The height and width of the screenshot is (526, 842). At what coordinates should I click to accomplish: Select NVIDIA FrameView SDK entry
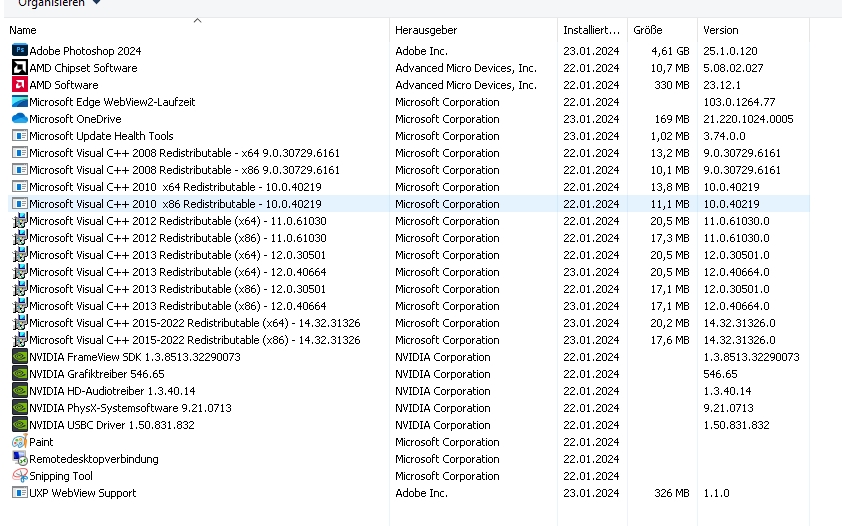coord(134,357)
